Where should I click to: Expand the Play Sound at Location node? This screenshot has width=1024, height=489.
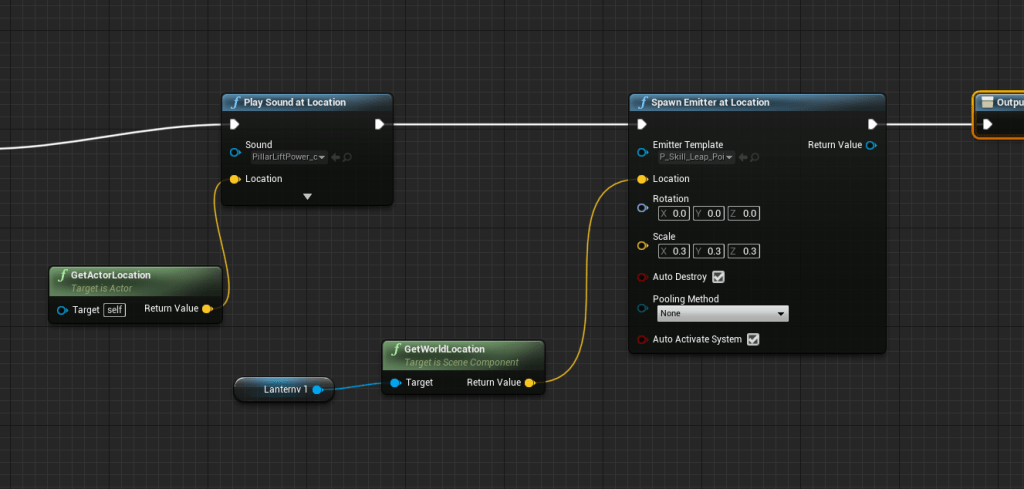(307, 197)
